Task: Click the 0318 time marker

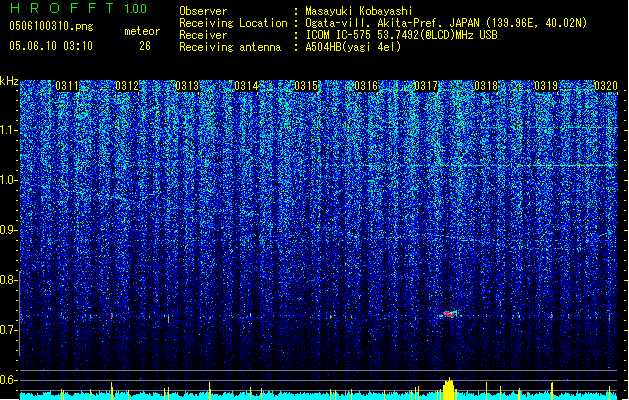Action: [486, 86]
